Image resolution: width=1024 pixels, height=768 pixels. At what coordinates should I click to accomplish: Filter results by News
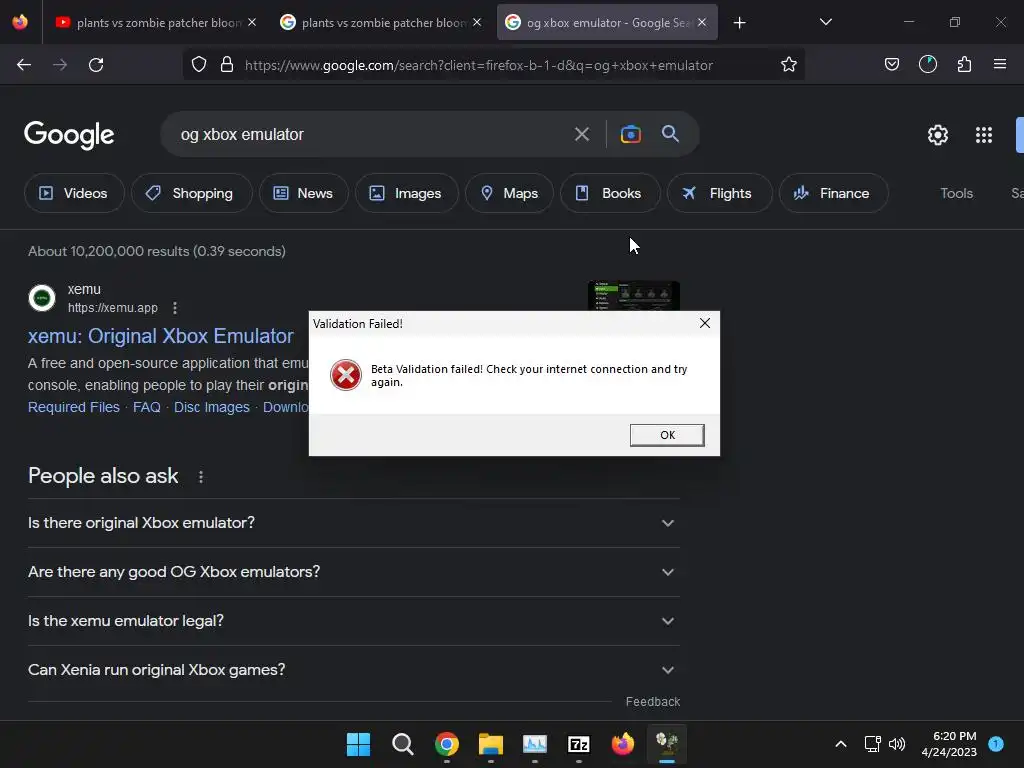(304, 193)
